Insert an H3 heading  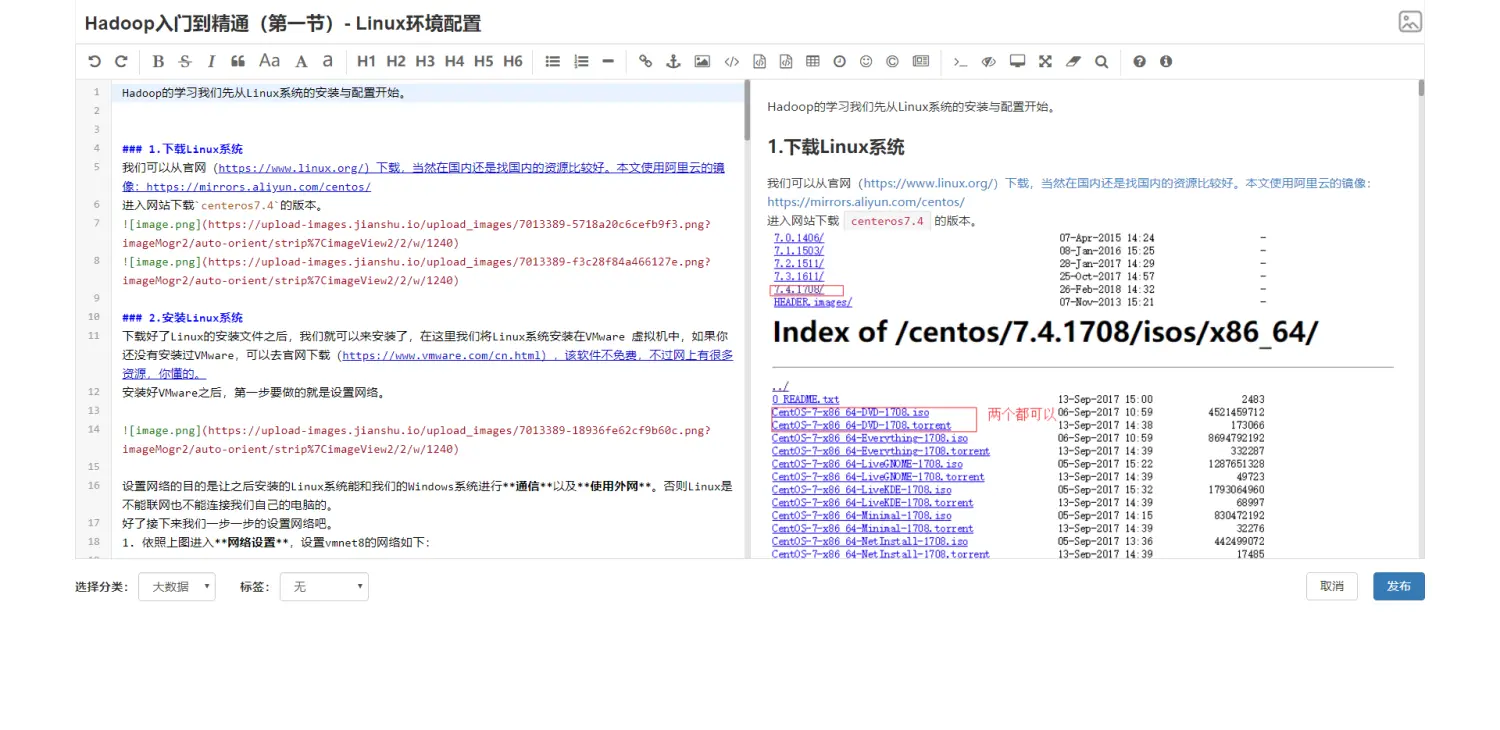425,61
